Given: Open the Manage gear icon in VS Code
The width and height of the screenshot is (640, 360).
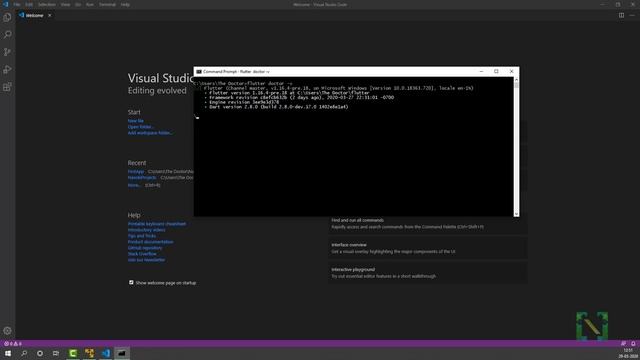Looking at the screenshot, I should point(7,331).
